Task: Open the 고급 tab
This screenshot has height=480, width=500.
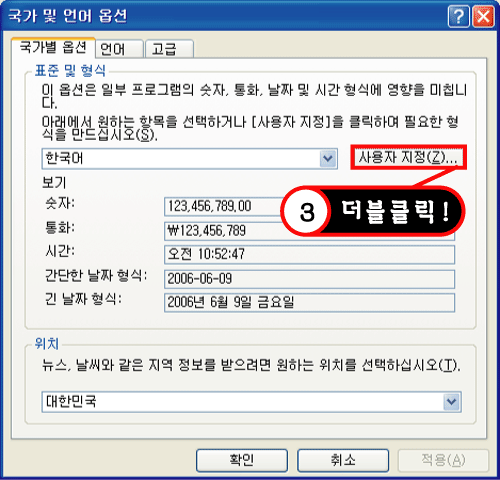Action: click(169, 49)
